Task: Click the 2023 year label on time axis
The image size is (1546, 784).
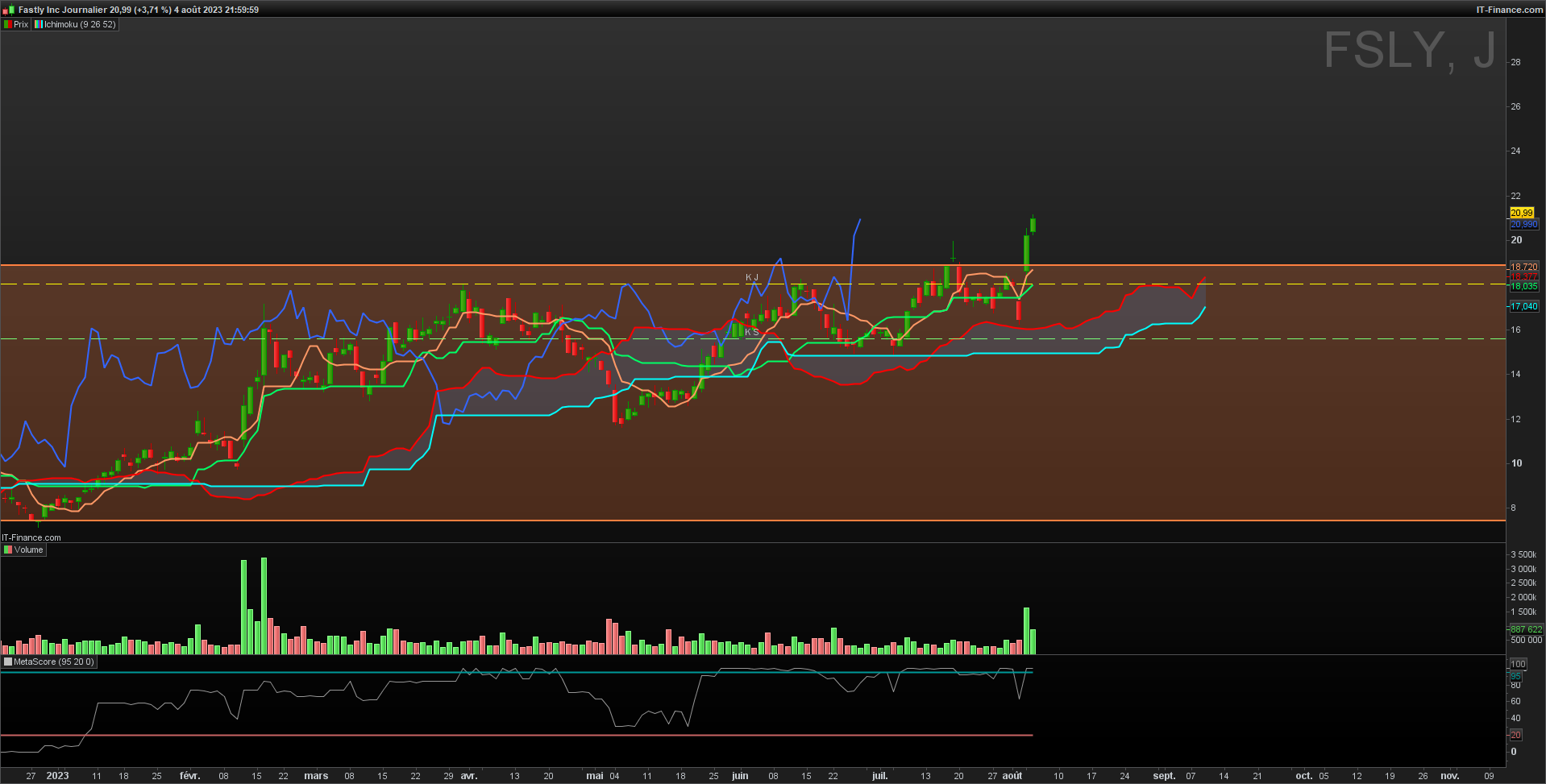Action: (57, 776)
